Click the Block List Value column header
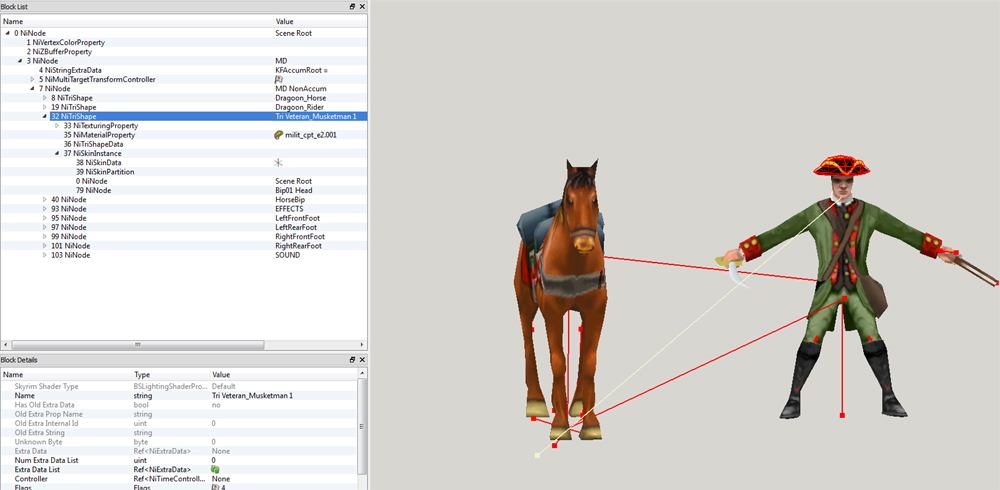 tap(320, 22)
